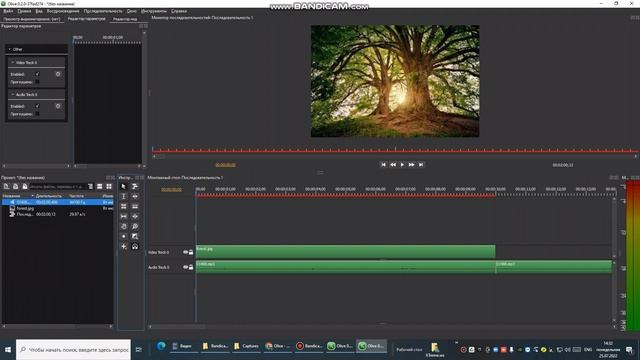Click the orange timeline timecode field

(x=171, y=189)
